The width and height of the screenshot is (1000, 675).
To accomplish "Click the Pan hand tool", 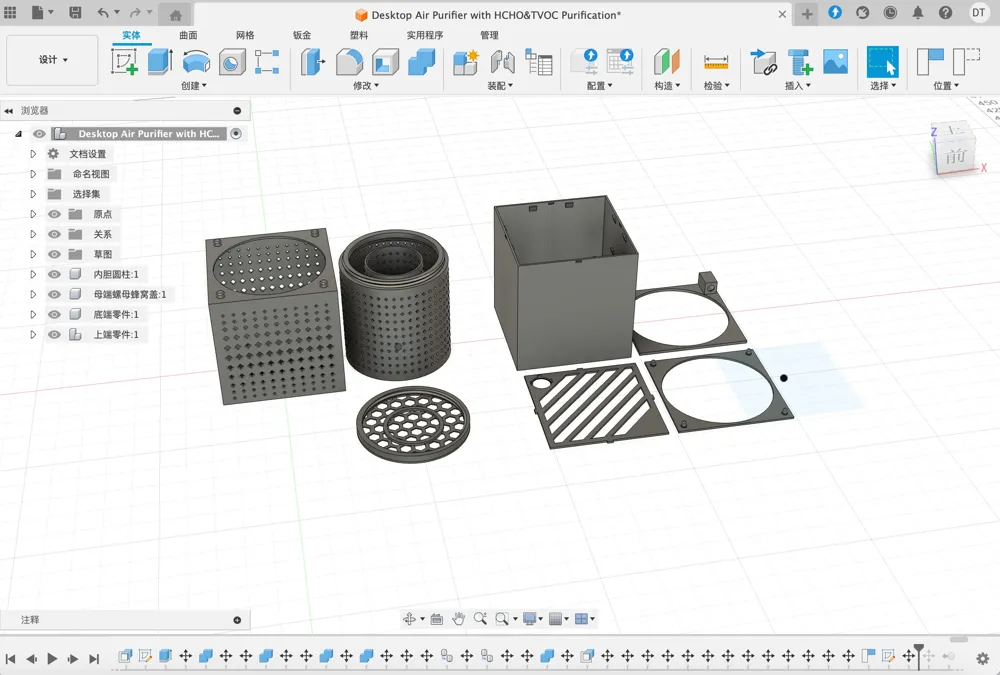I will pos(459,618).
